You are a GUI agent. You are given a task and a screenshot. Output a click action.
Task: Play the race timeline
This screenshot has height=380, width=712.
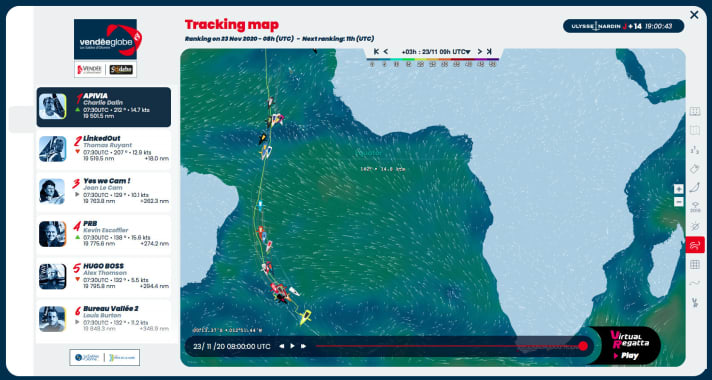(x=292, y=346)
